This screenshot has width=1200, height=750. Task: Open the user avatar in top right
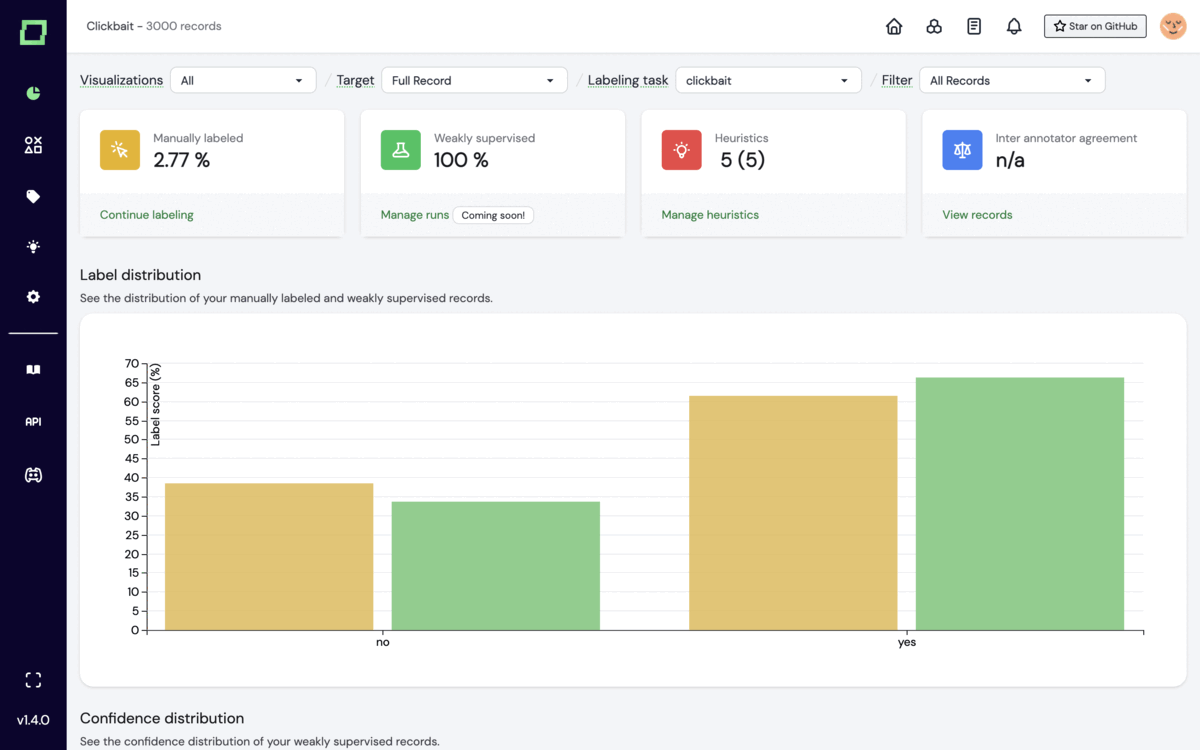click(1173, 26)
